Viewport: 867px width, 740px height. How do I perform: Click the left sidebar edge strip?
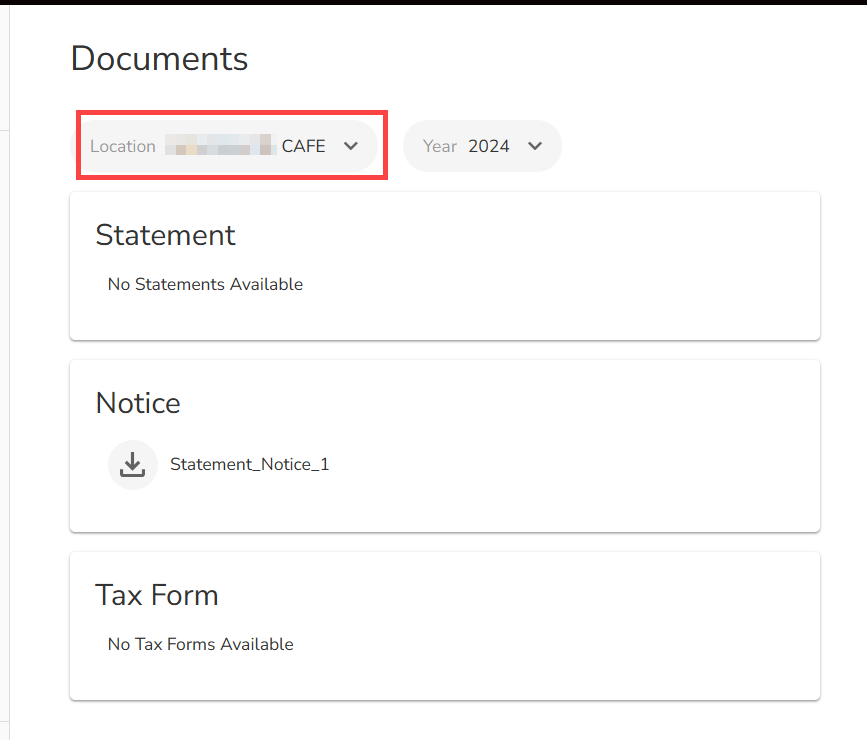pos(4,400)
